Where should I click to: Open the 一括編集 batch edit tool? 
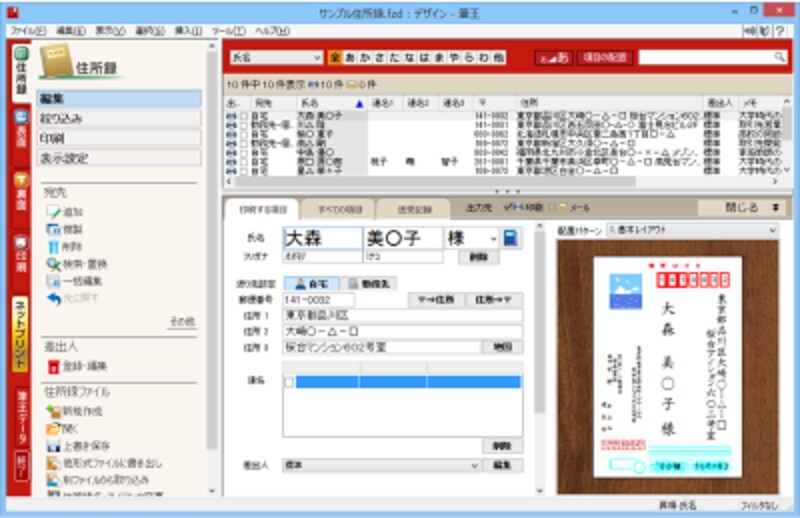[74, 281]
